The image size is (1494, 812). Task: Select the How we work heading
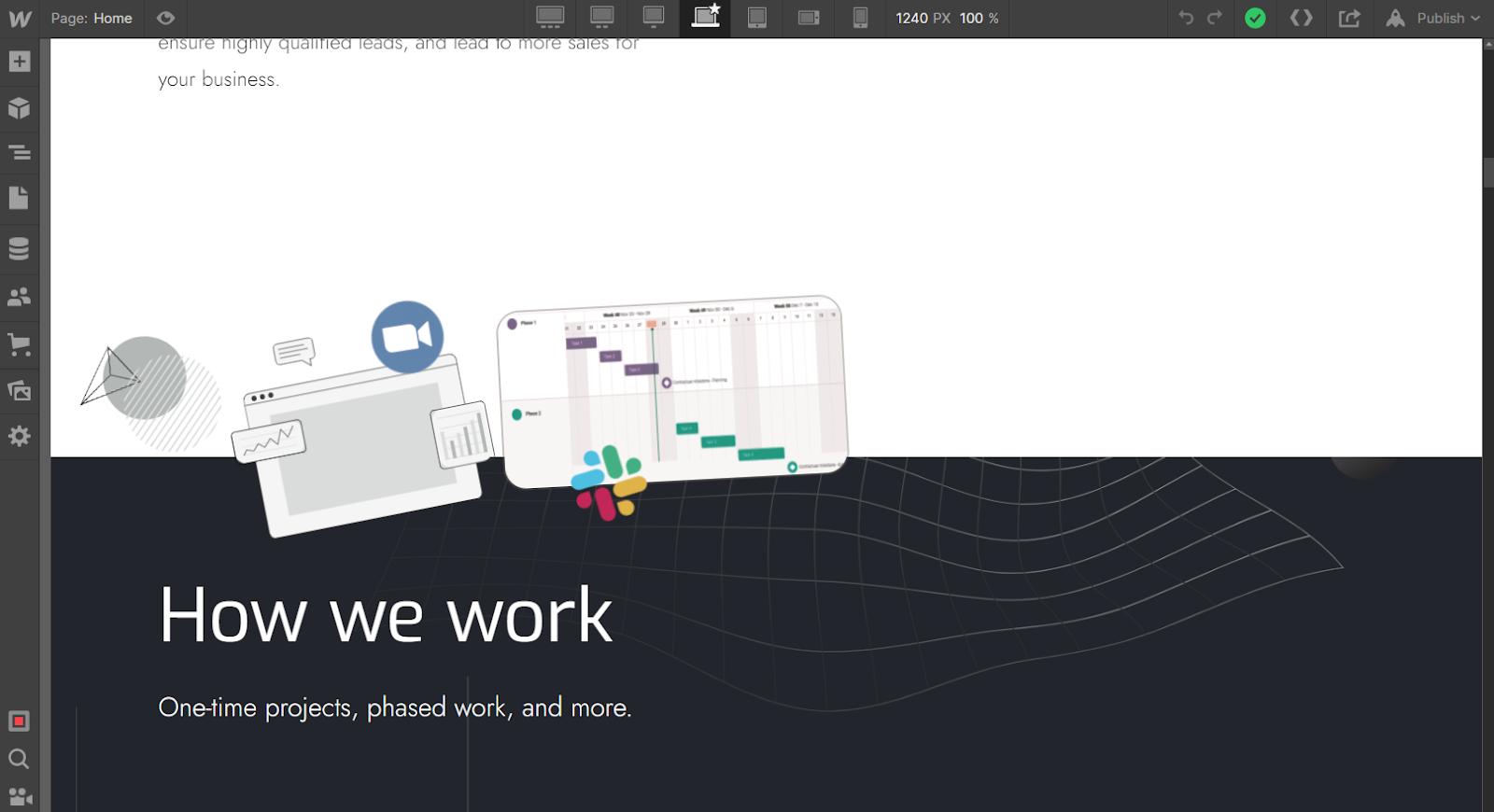pyautogui.click(x=386, y=615)
